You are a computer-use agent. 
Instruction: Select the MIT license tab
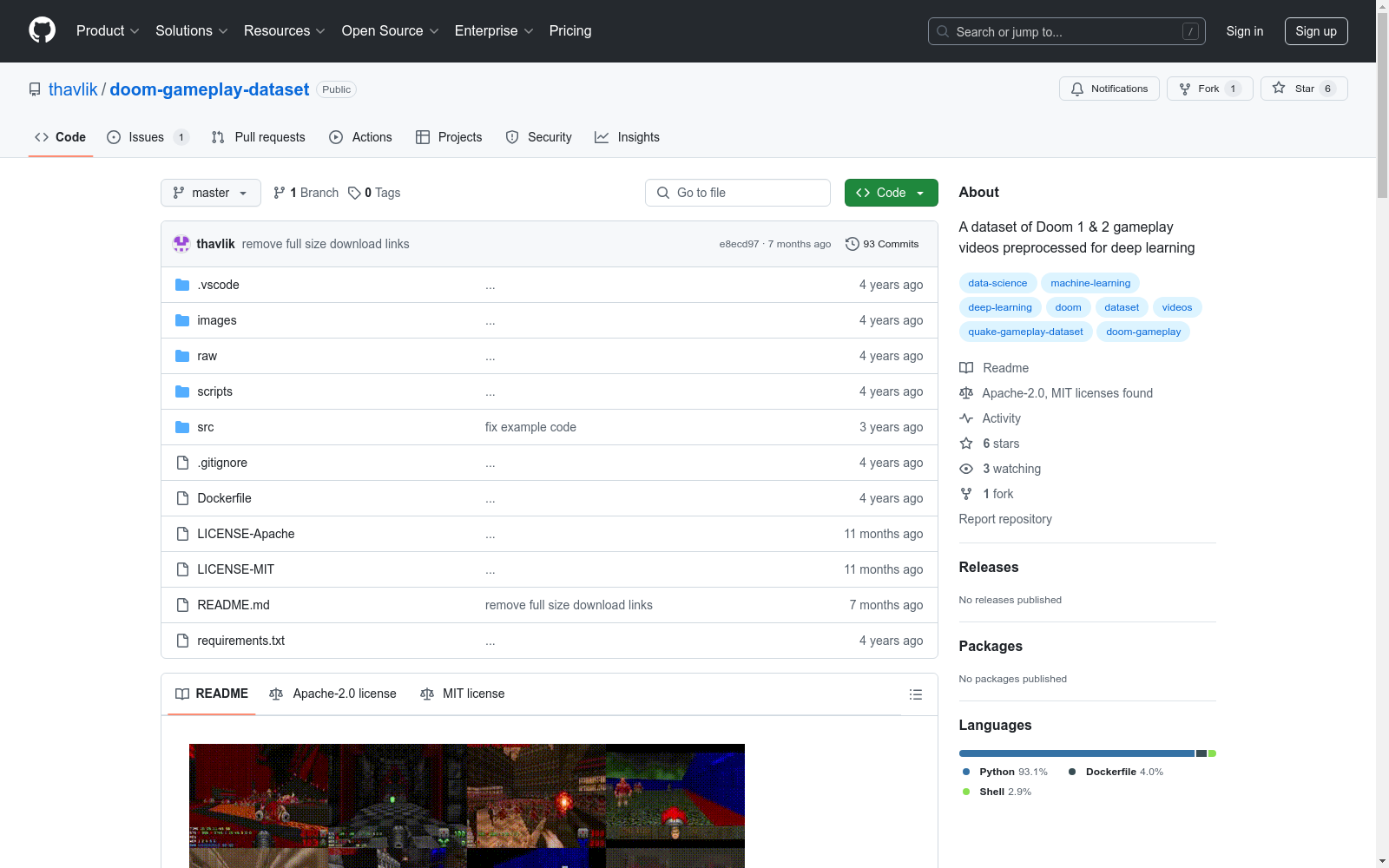point(463,694)
